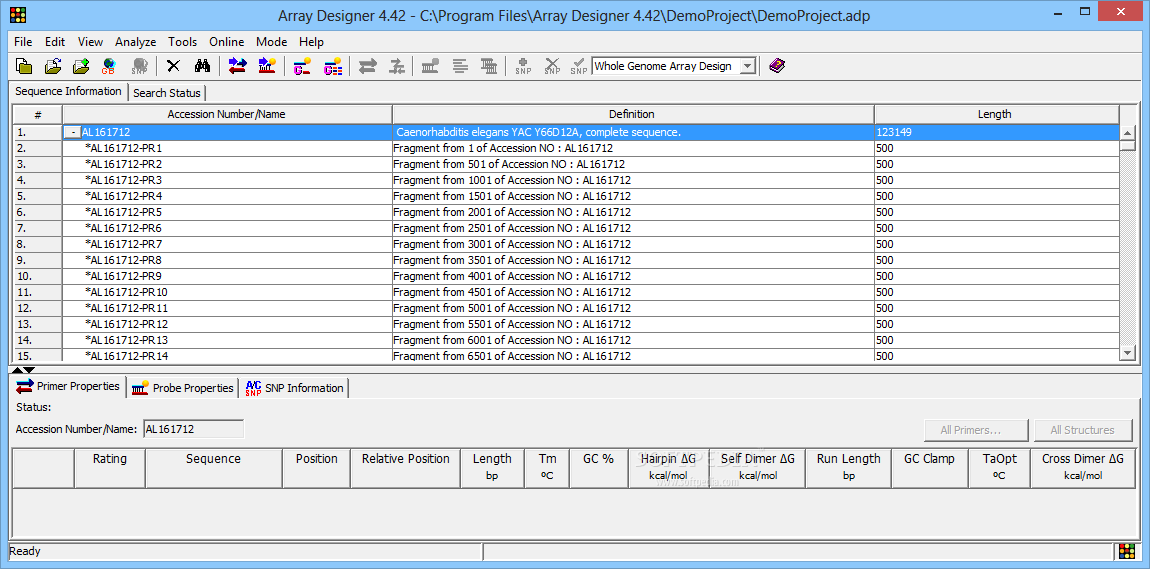Click the grayed aligned lines icon
This screenshot has width=1150, height=569.
pos(460,66)
